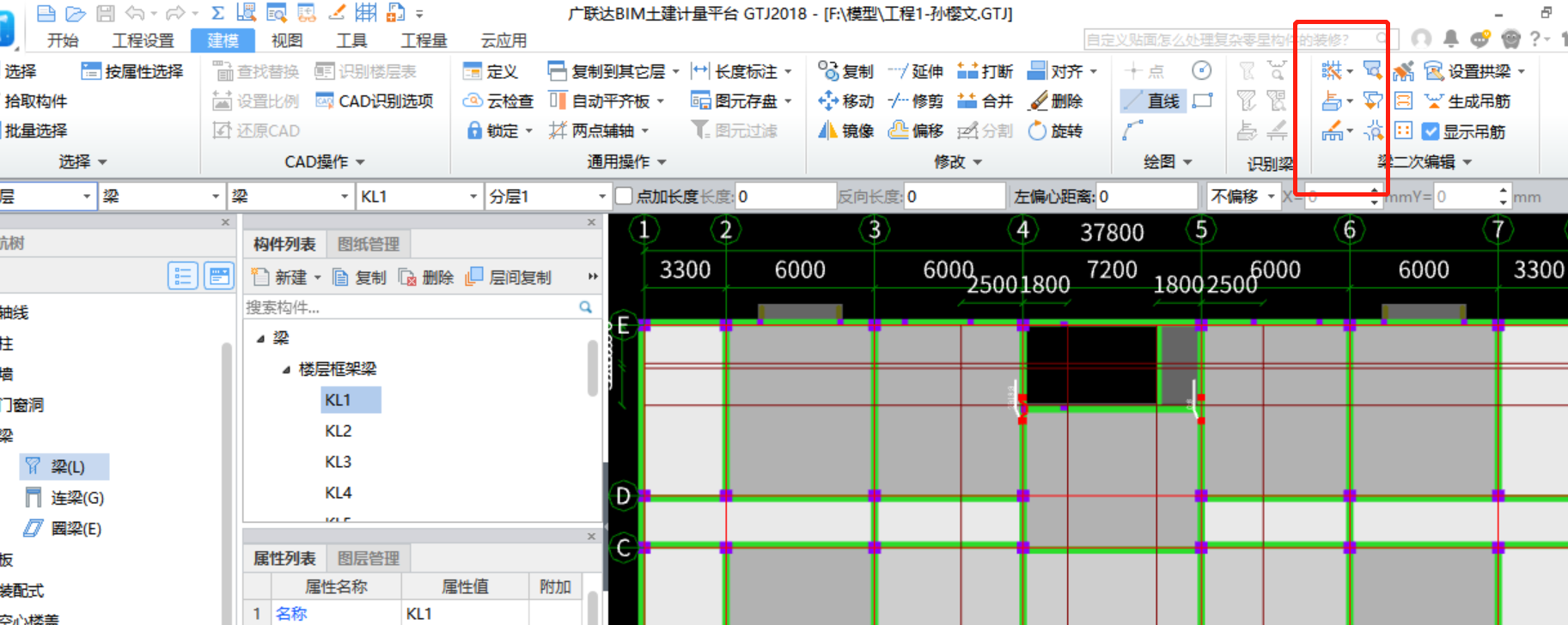Screen dimensions: 1568x625
Task: Select the Copy (复制) modify tool
Action: 845,71
